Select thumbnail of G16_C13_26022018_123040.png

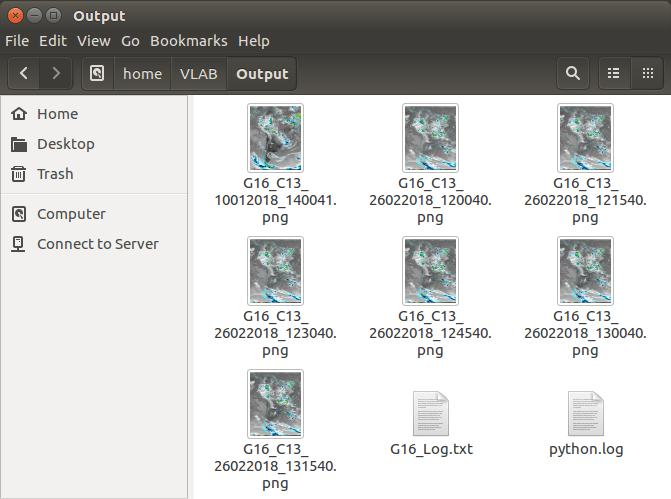point(275,271)
